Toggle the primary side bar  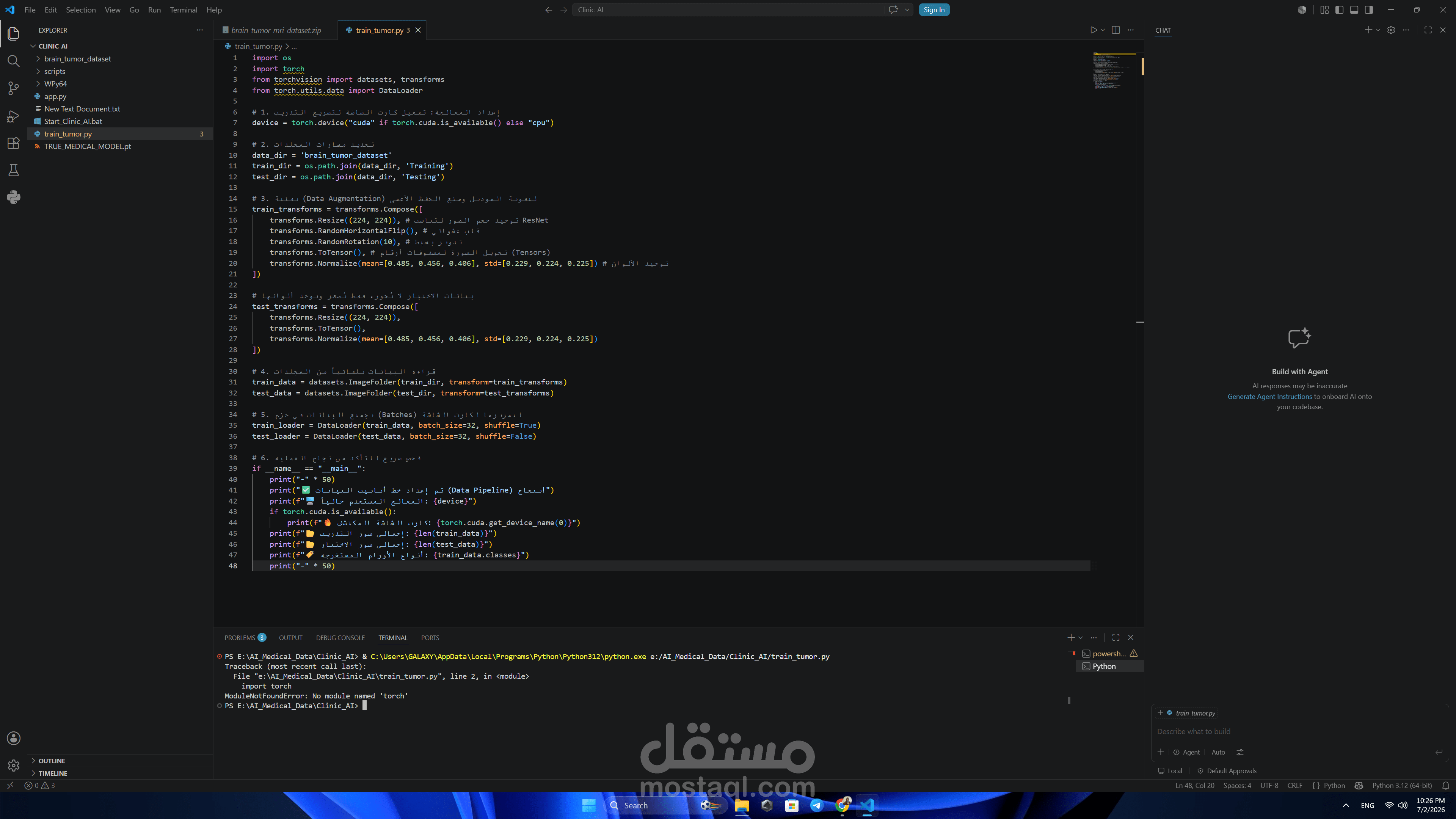point(1339,9)
